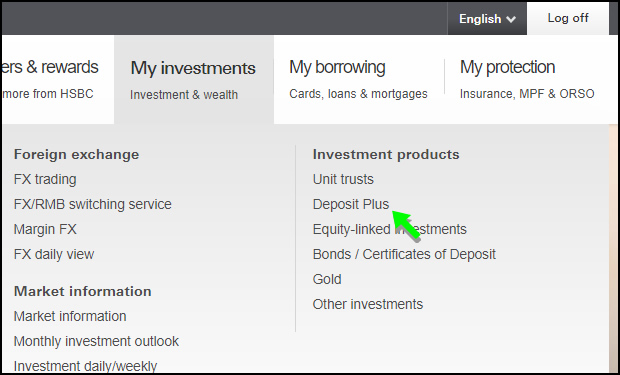Select the Margin FX link

pos(45,229)
